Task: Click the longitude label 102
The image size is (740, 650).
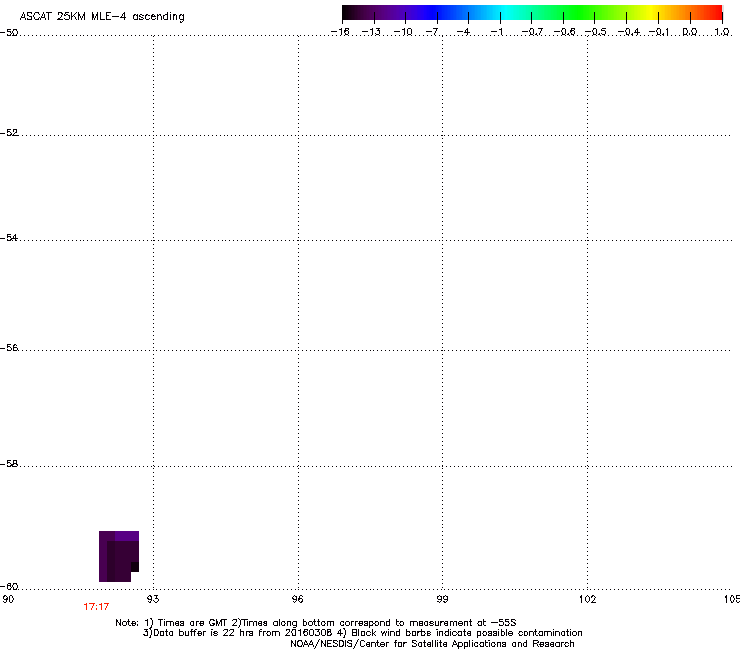Action: coord(587,599)
